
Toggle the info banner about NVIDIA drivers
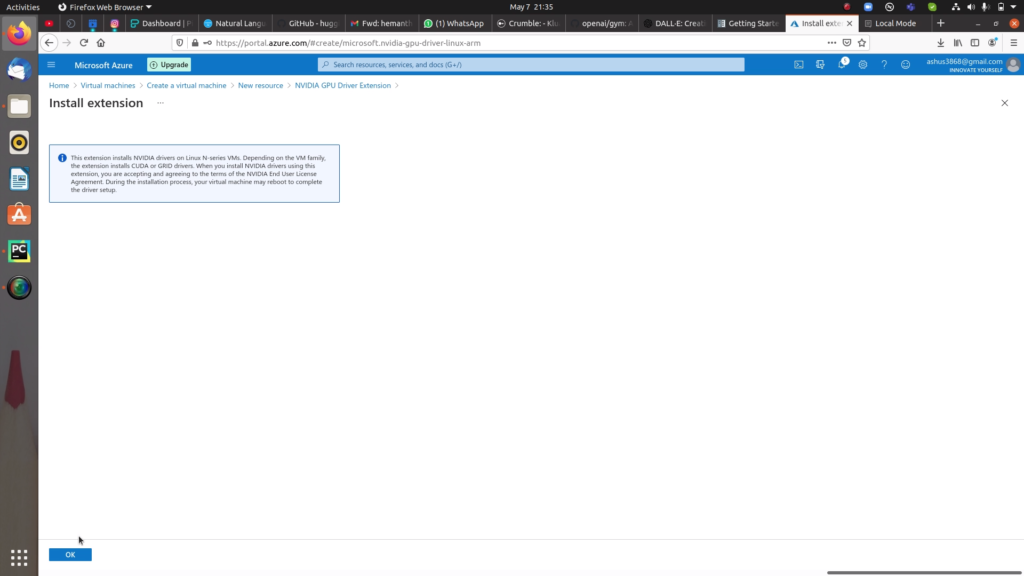pos(64,155)
